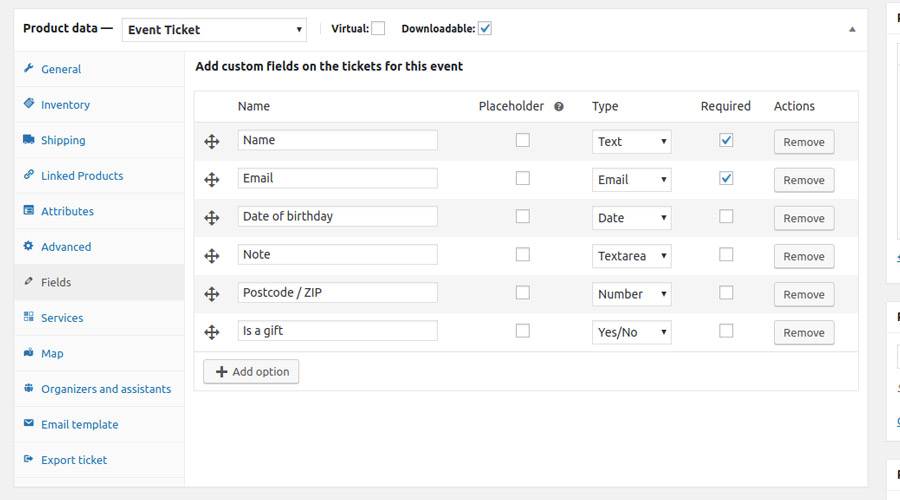Click the move handle beside Email field
The width and height of the screenshot is (900, 500).
(x=212, y=180)
